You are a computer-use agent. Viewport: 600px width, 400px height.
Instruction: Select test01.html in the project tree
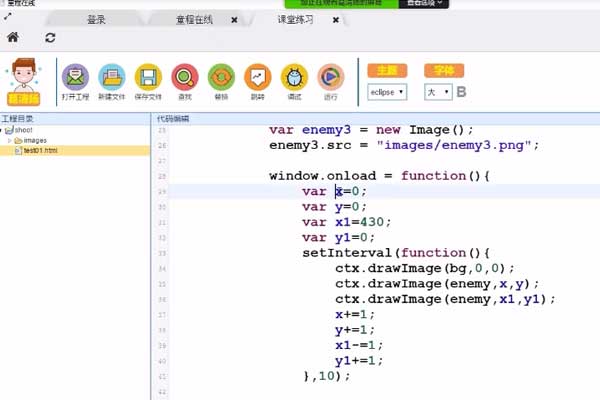42,150
